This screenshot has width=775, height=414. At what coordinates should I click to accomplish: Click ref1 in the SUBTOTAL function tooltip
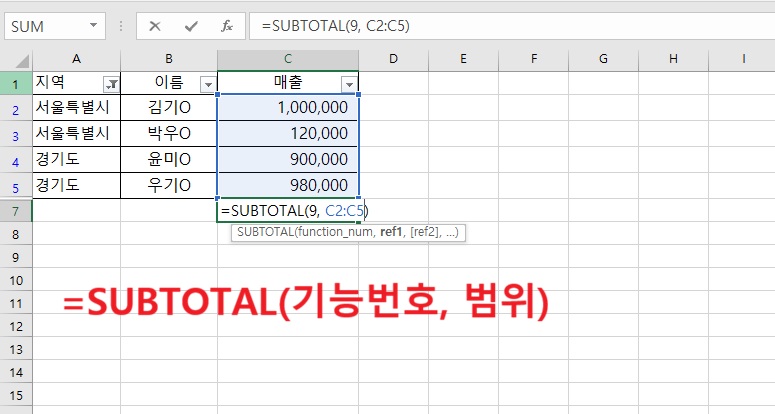click(x=390, y=232)
